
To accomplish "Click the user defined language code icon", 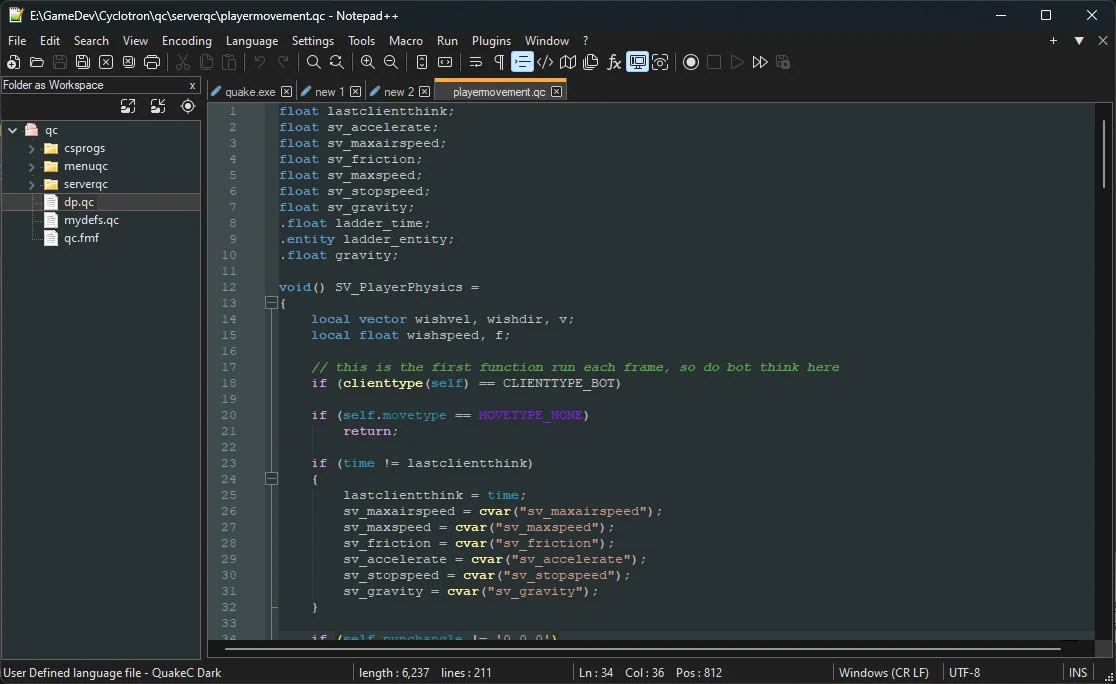I will tap(545, 63).
